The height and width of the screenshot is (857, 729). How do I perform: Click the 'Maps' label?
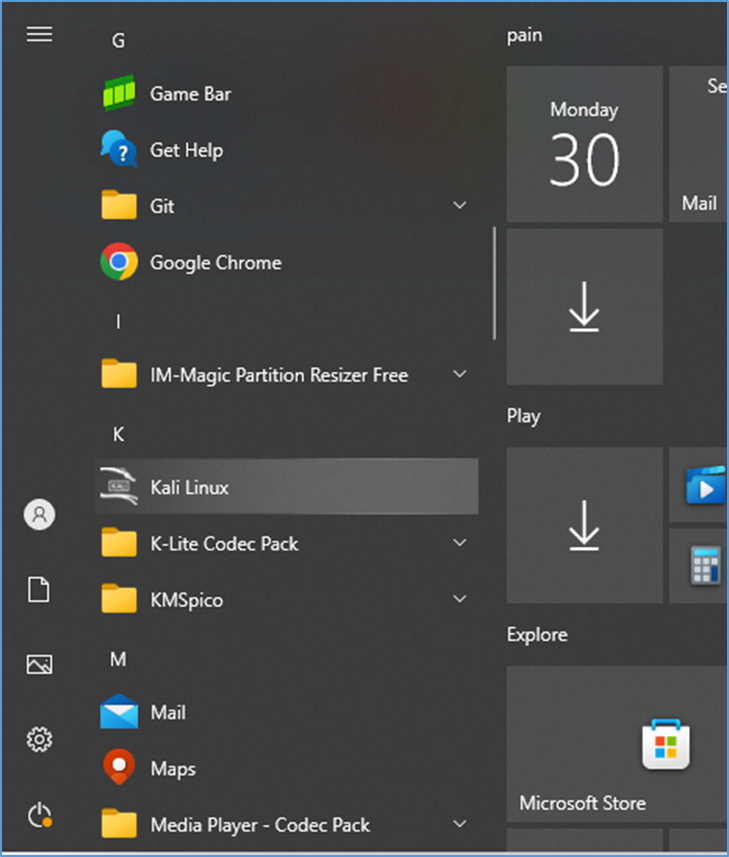(173, 769)
